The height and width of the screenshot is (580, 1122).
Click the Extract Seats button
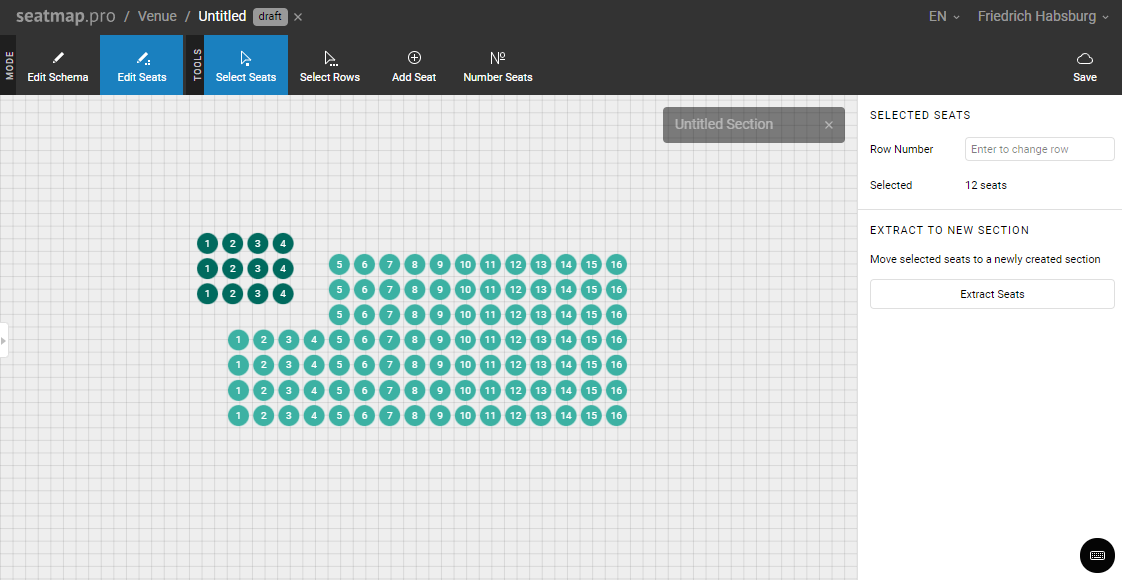(991, 294)
